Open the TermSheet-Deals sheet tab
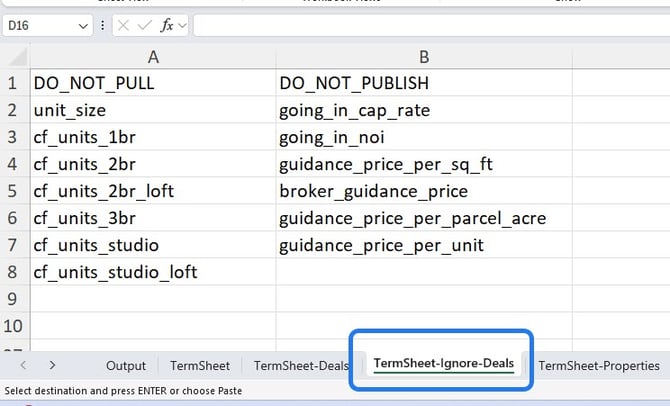The height and width of the screenshot is (406, 670). tap(301, 366)
